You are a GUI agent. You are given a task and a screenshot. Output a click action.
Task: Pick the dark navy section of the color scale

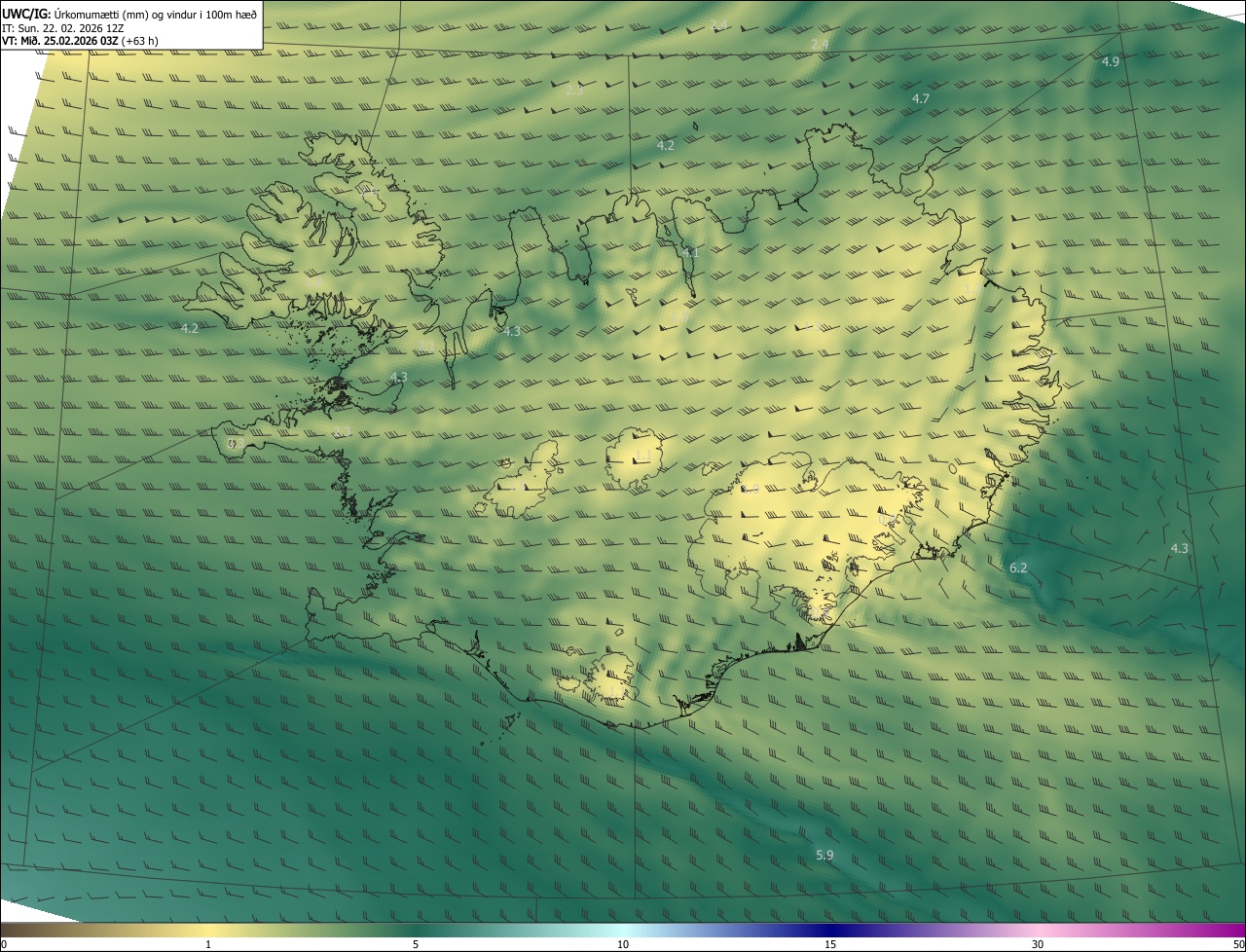coord(830,931)
